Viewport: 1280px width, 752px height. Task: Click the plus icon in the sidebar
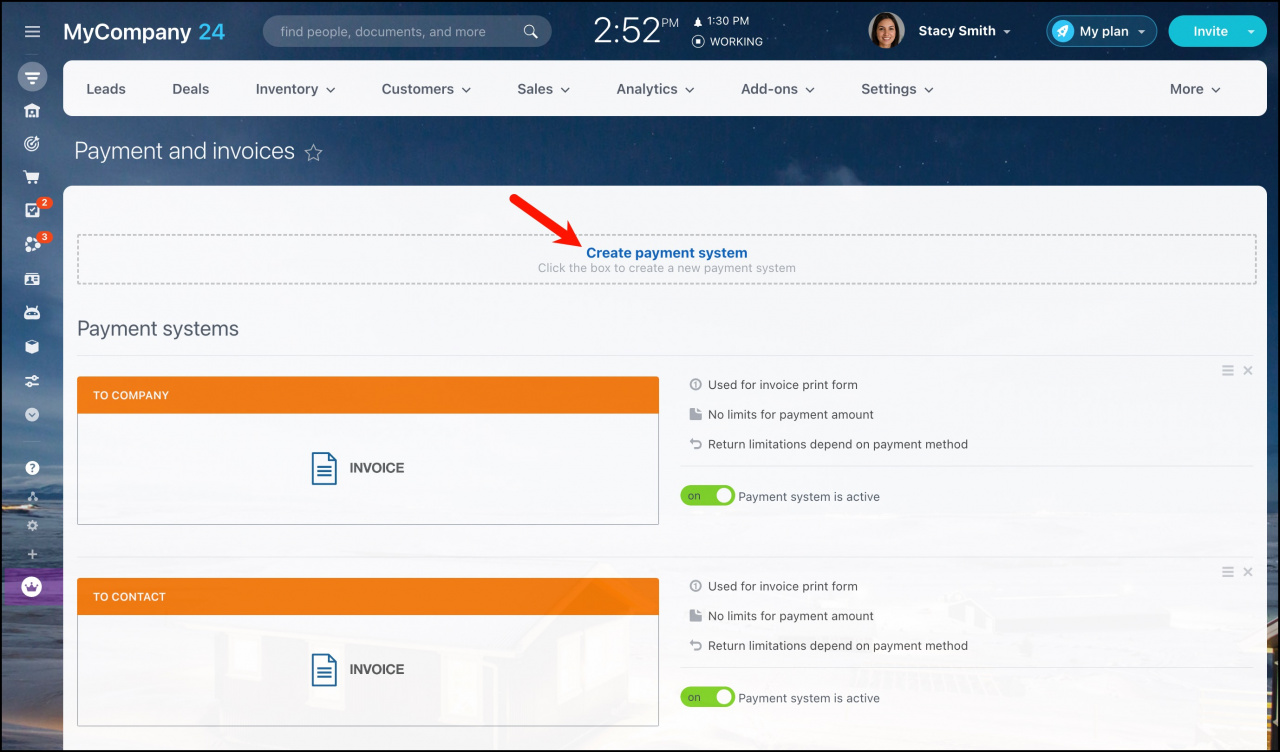pos(32,554)
